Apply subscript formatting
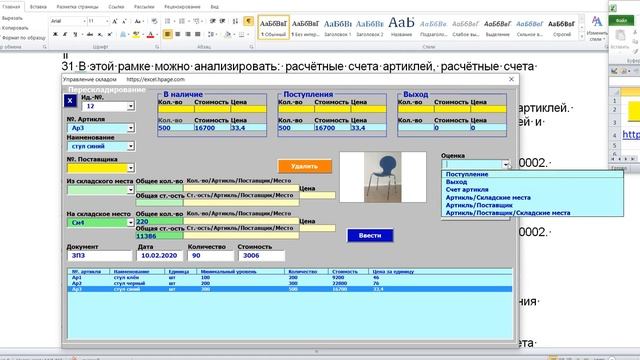Image resolution: width=640 pixels, height=360 pixels. pyautogui.click(x=100, y=35)
